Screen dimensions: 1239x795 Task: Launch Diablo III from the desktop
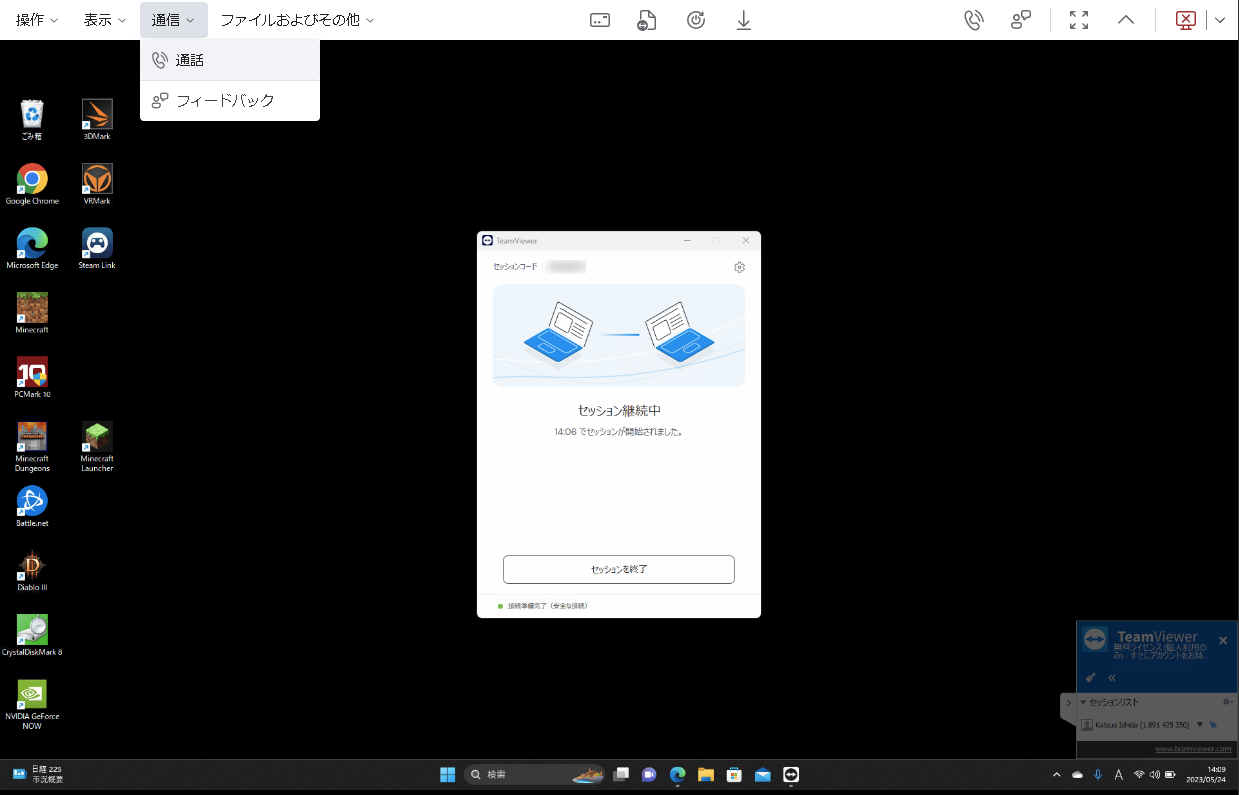tap(31, 570)
